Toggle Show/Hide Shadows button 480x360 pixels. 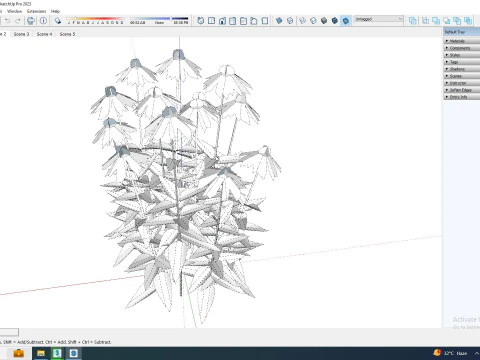pos(58,21)
